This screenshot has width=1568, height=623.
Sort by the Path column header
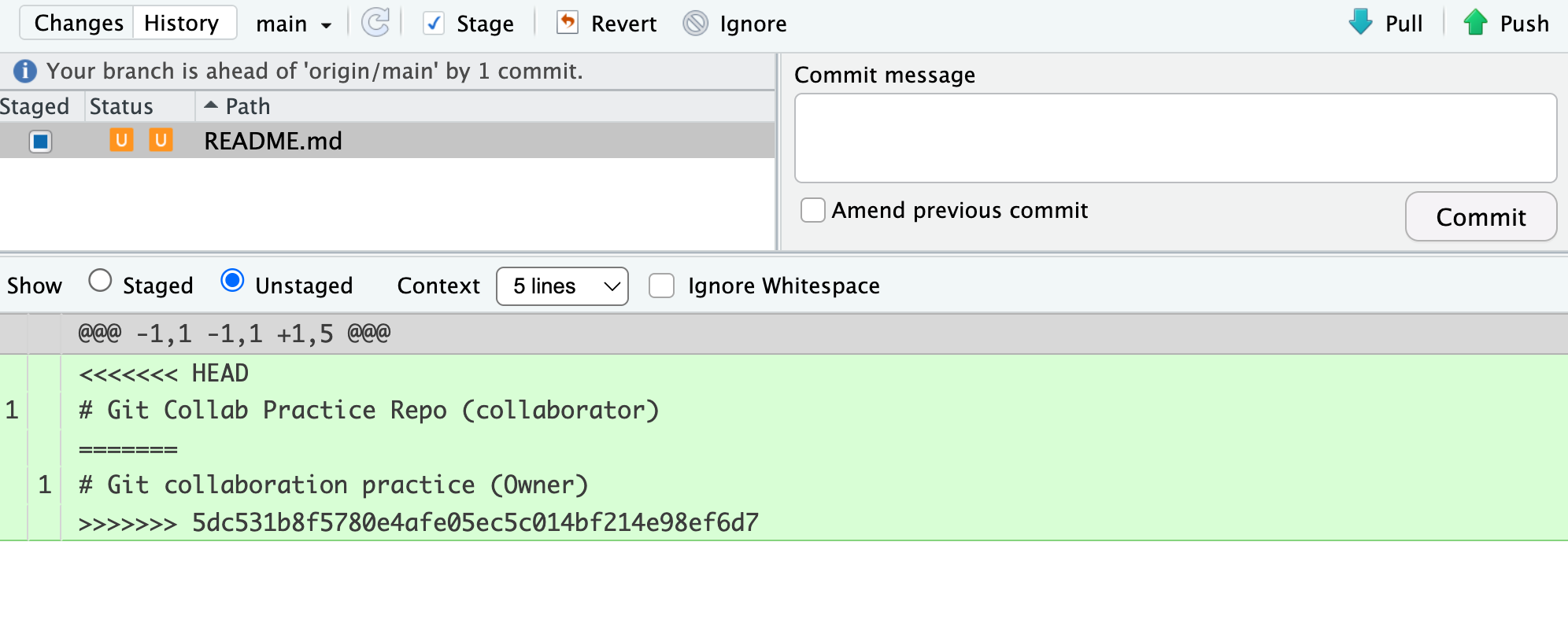tap(247, 106)
